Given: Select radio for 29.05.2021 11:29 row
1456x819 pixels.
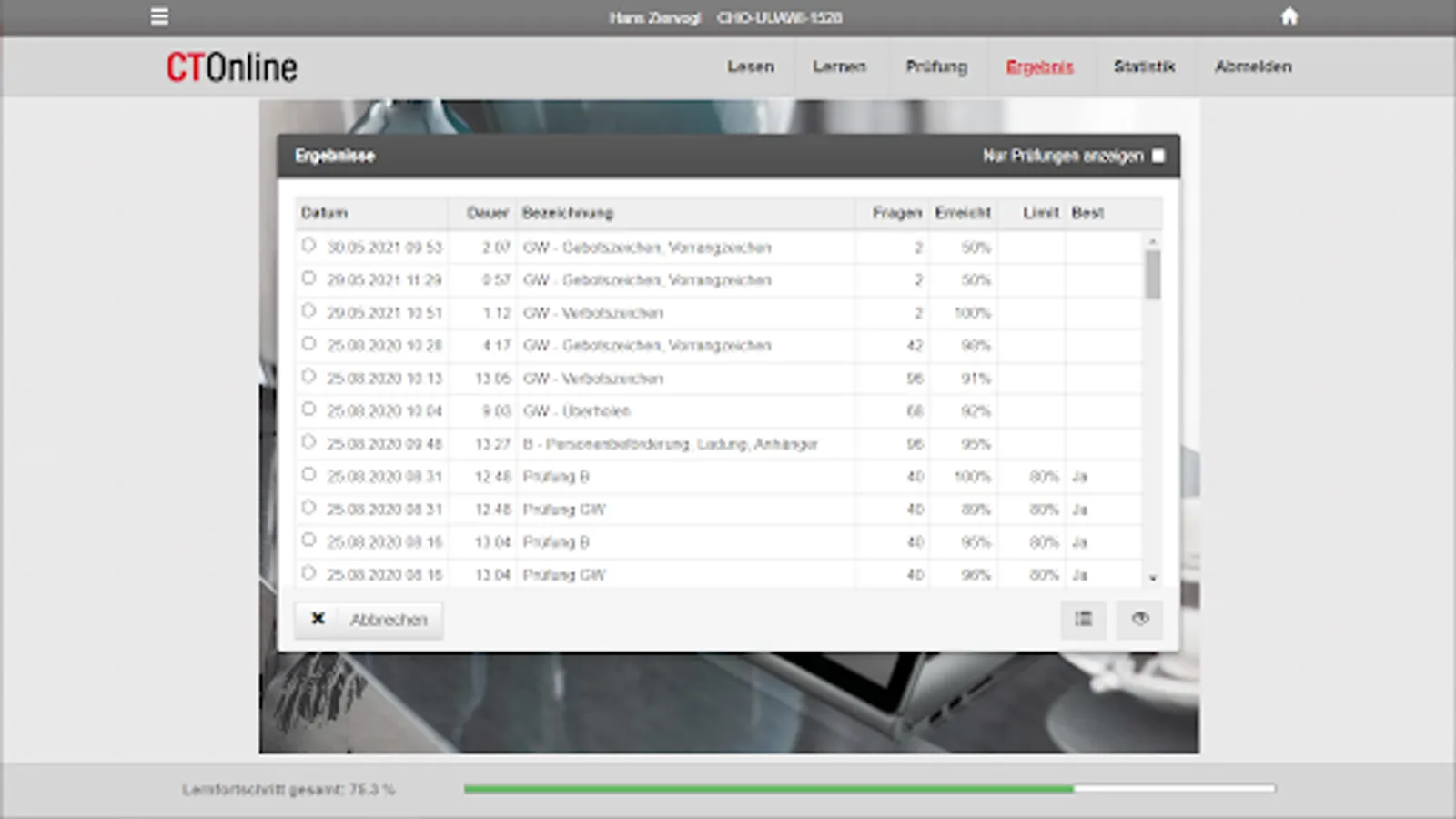Looking at the screenshot, I should 308,278.
